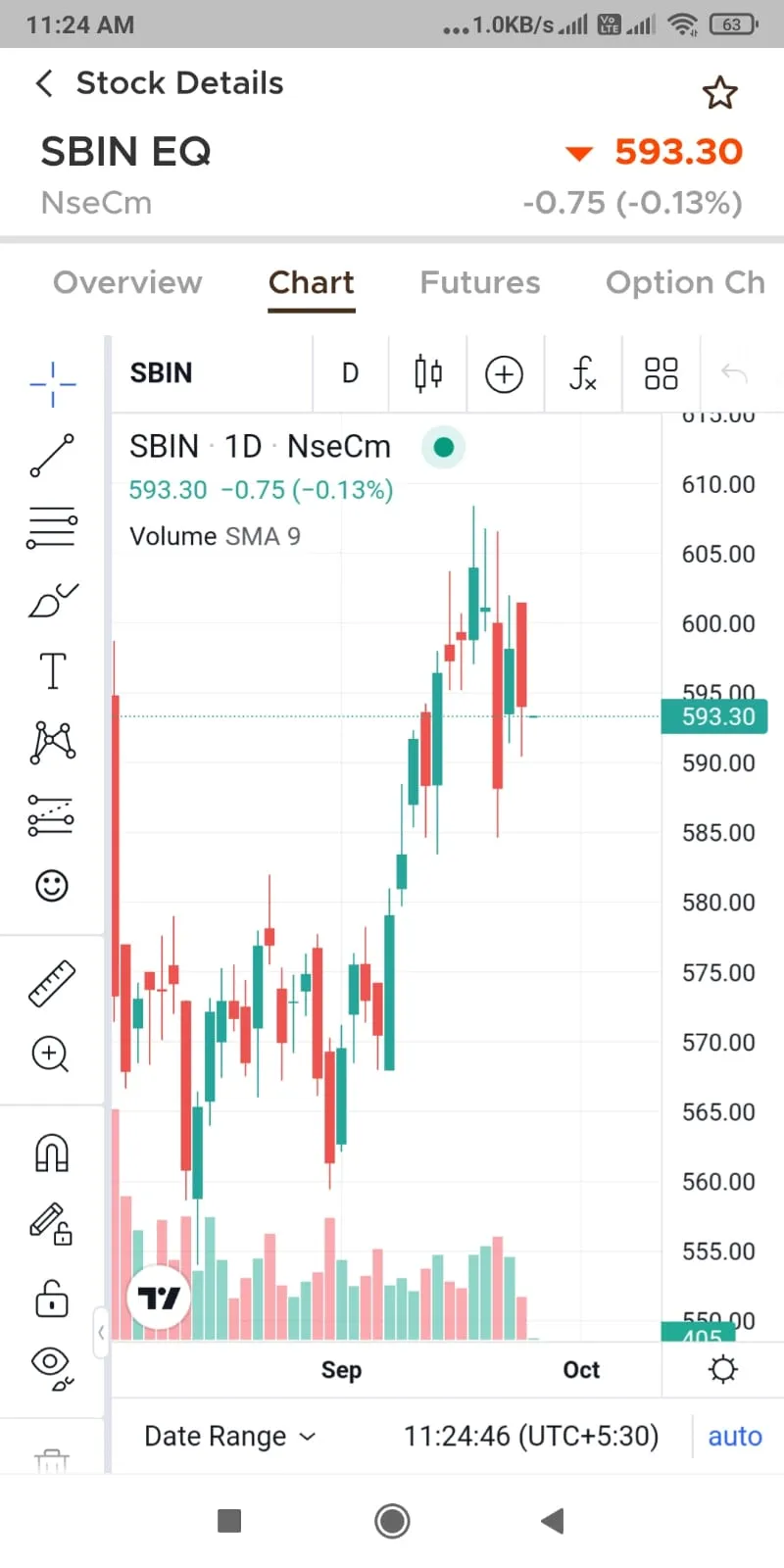The image size is (784, 1568).
Task: Toggle the auto price scale
Action: (735, 1436)
